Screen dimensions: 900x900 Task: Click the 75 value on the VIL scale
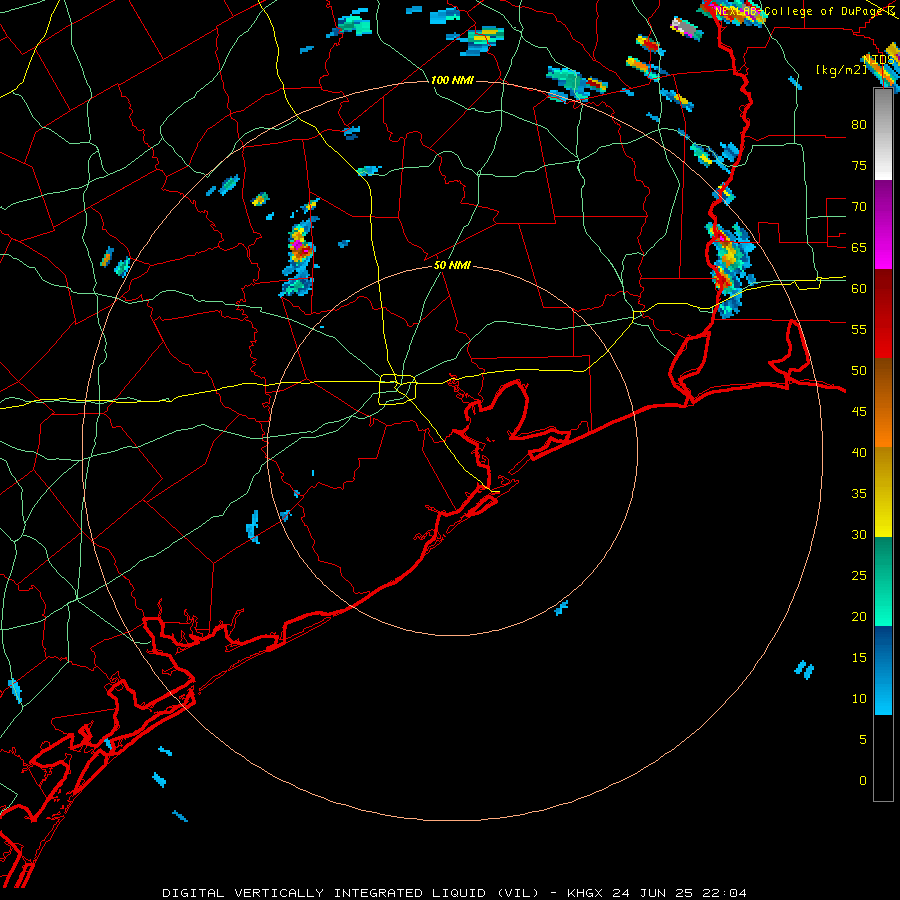(859, 165)
